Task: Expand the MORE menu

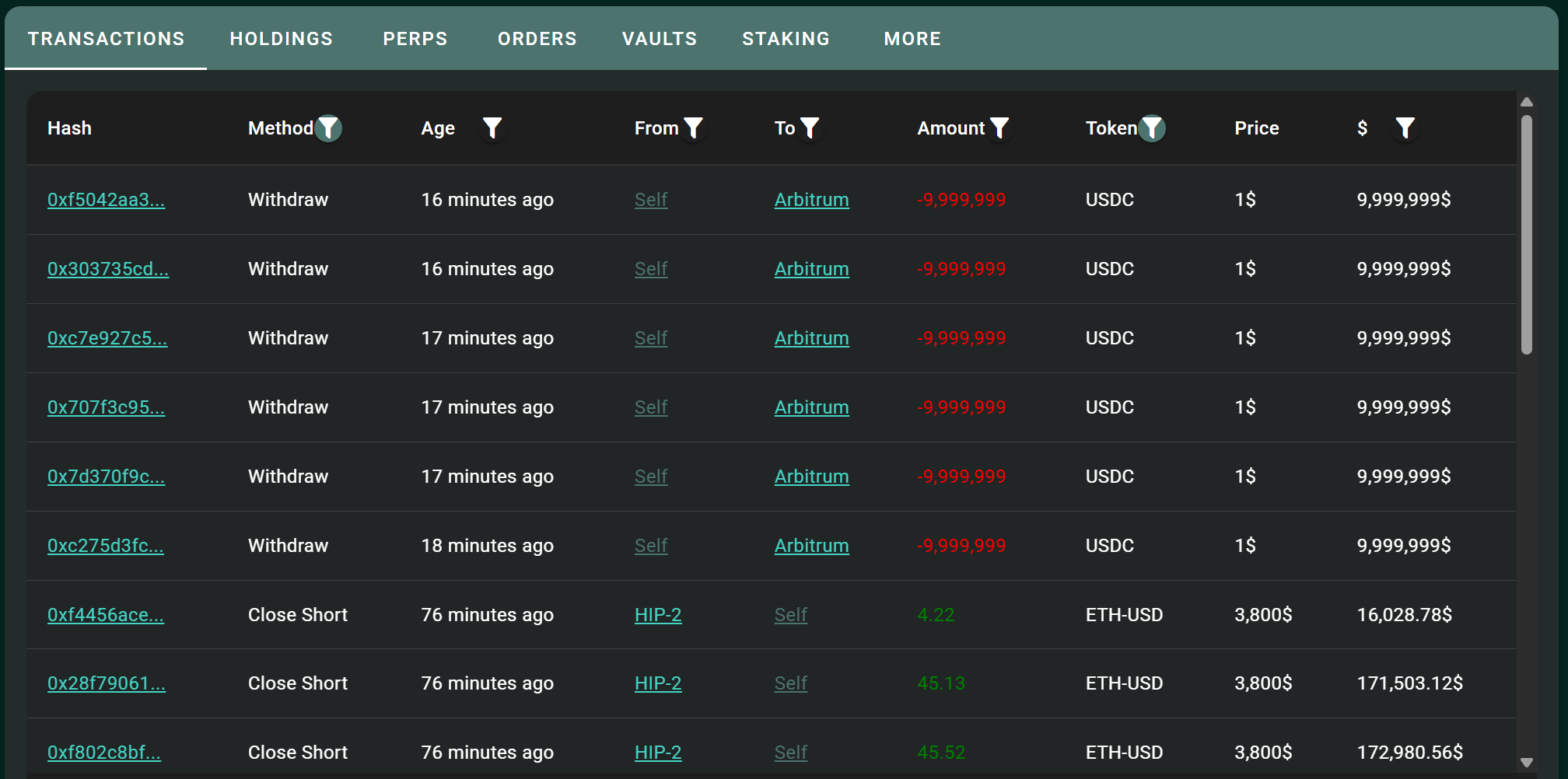Action: coord(912,38)
